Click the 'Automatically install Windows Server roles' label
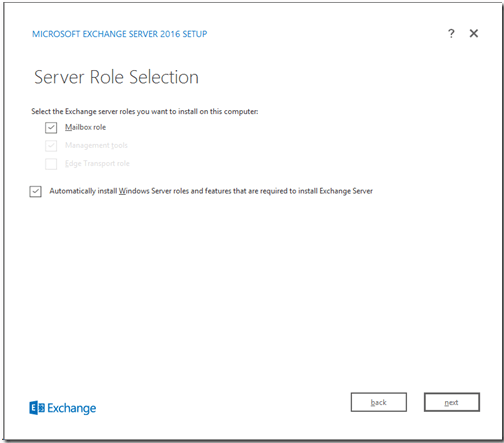The width and height of the screenshot is (504, 443). click(x=211, y=191)
